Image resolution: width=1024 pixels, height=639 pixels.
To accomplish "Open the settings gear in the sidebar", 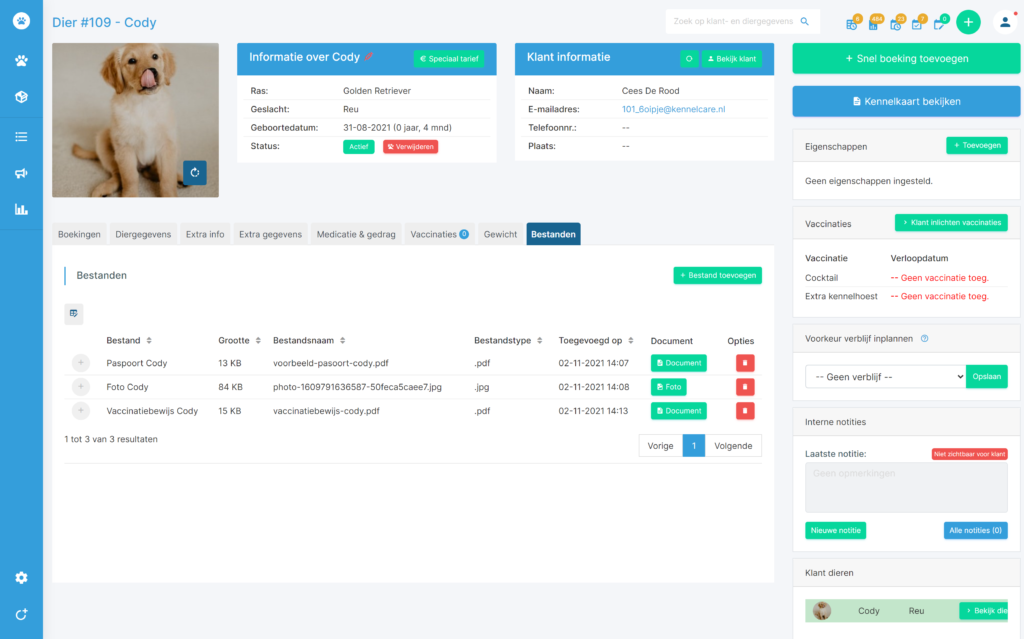I will click(21, 577).
